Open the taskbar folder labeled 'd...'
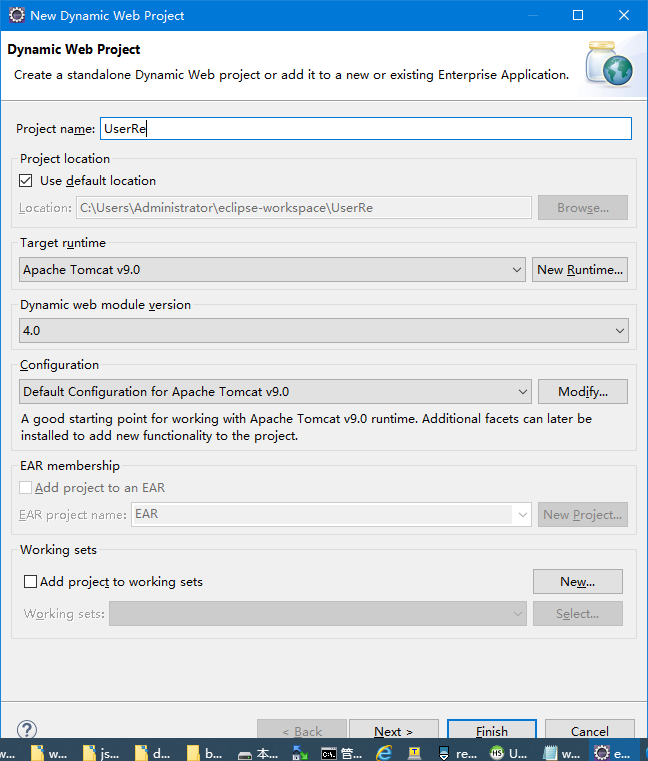This screenshot has width=648, height=761. 152,753
